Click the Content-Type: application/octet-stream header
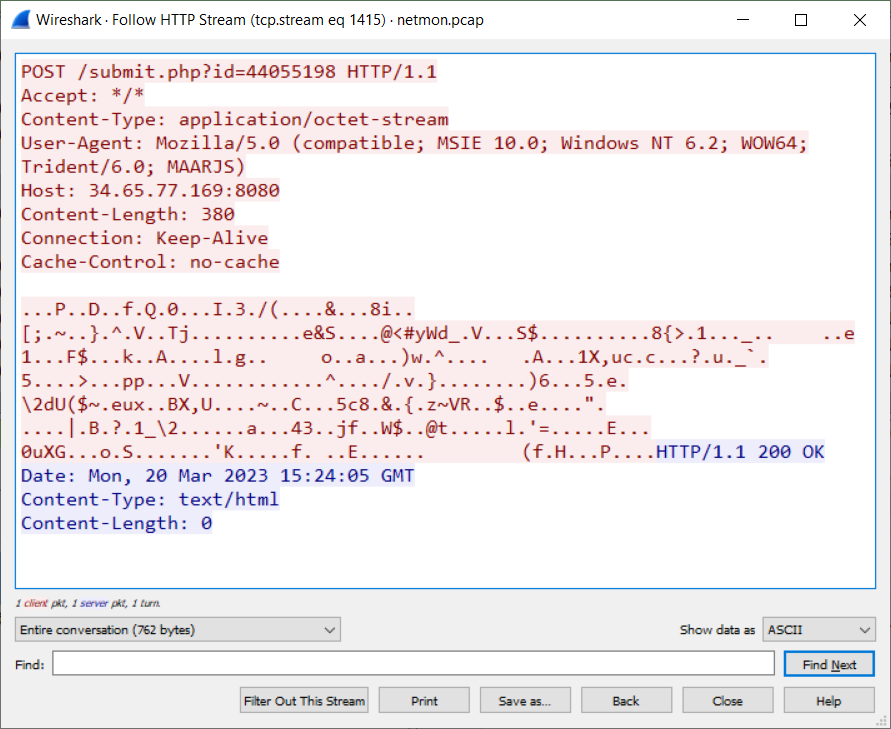Image resolution: width=891 pixels, height=729 pixels. [235, 119]
